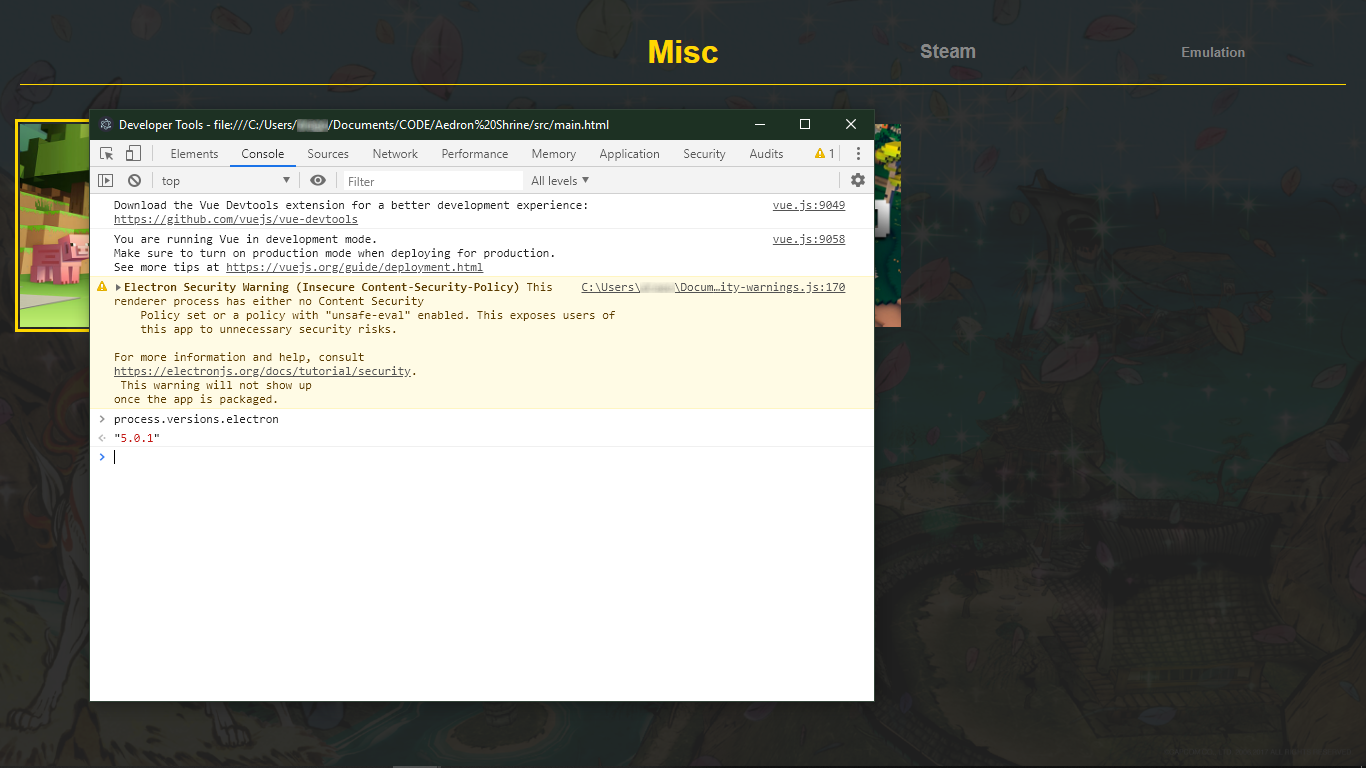Image resolution: width=1366 pixels, height=768 pixels.
Task: Open the Security tab
Action: 704,153
